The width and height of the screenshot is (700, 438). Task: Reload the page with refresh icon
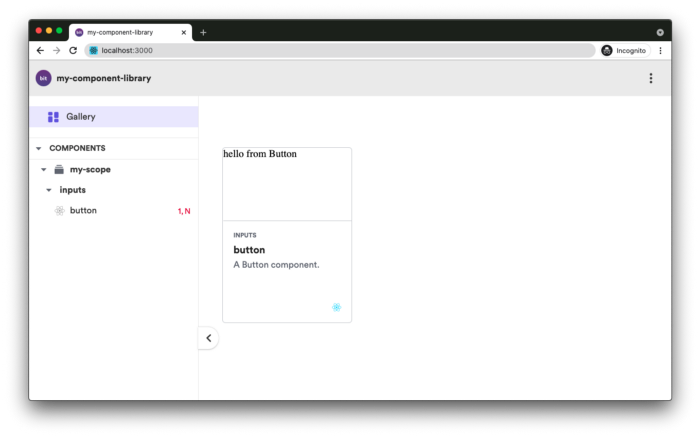(x=74, y=50)
